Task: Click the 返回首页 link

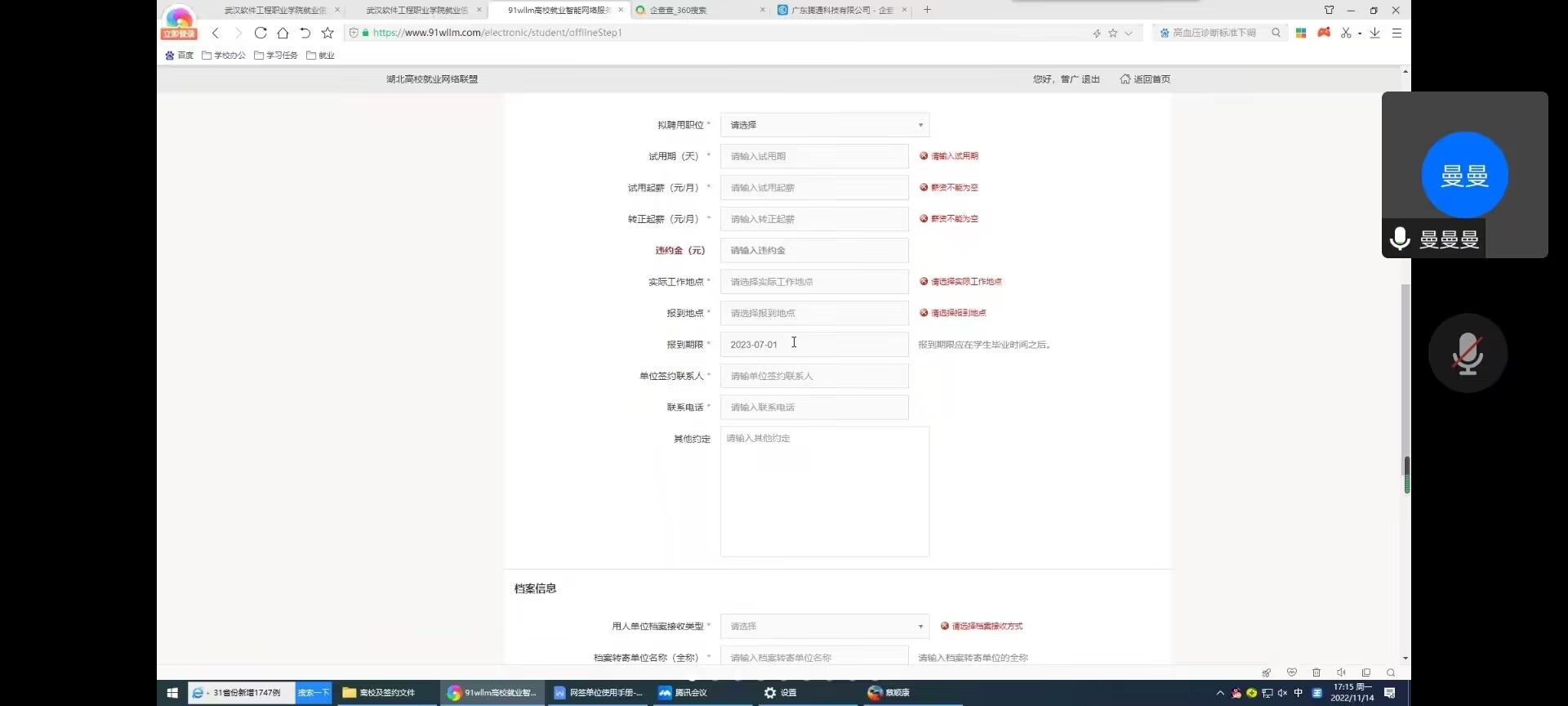Action: (1145, 79)
